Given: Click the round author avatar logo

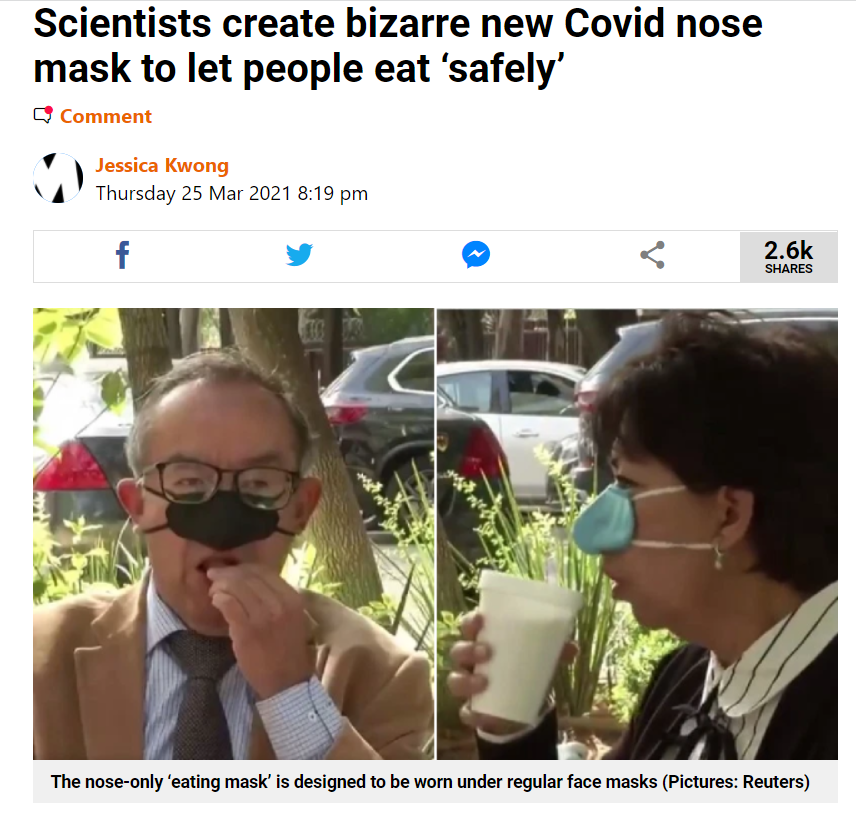Looking at the screenshot, I should (58, 178).
